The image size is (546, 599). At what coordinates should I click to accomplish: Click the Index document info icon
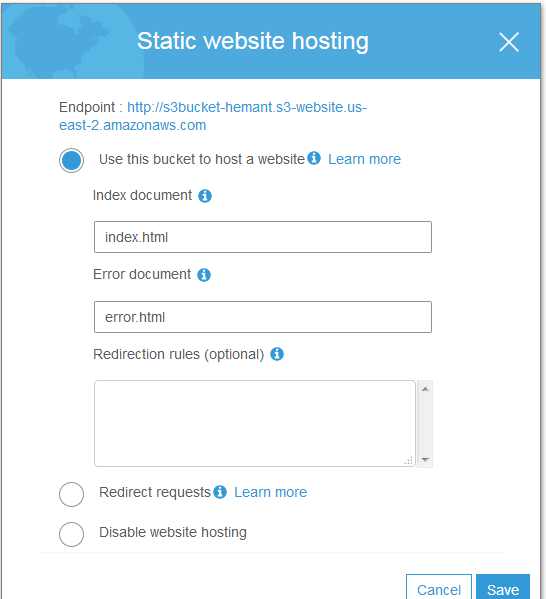coord(205,196)
